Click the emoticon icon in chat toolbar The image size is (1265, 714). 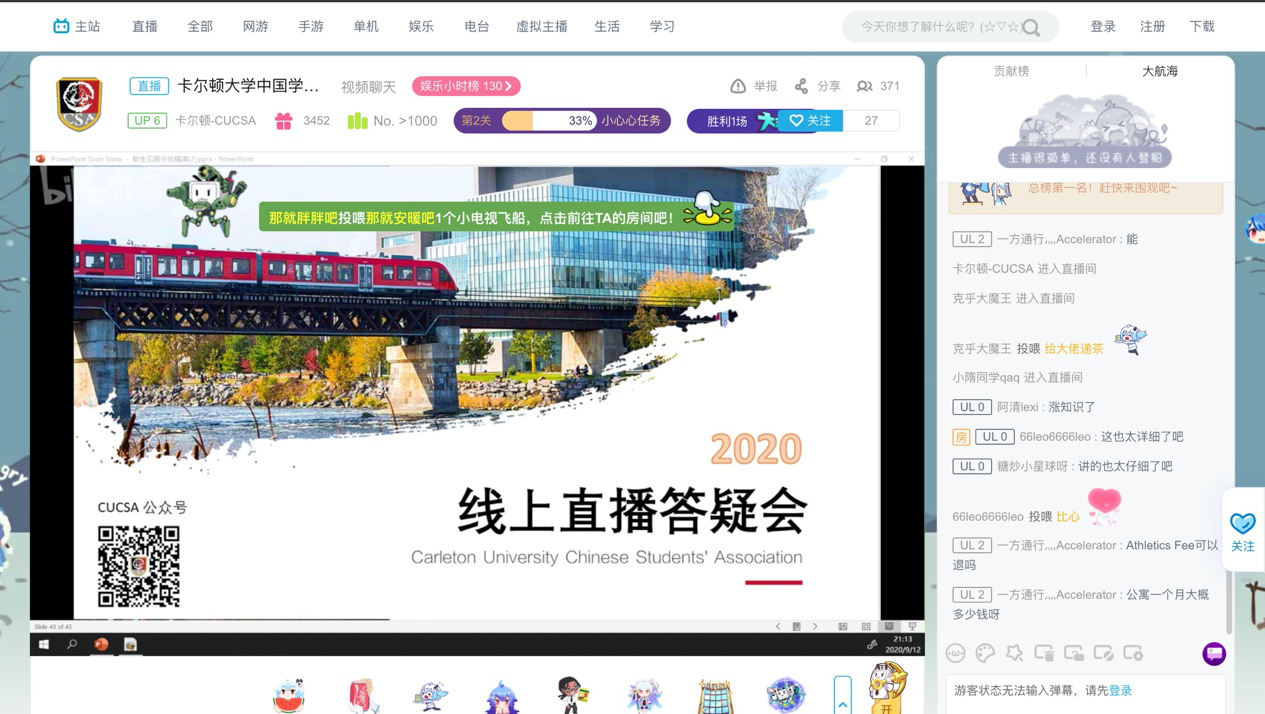pos(956,653)
